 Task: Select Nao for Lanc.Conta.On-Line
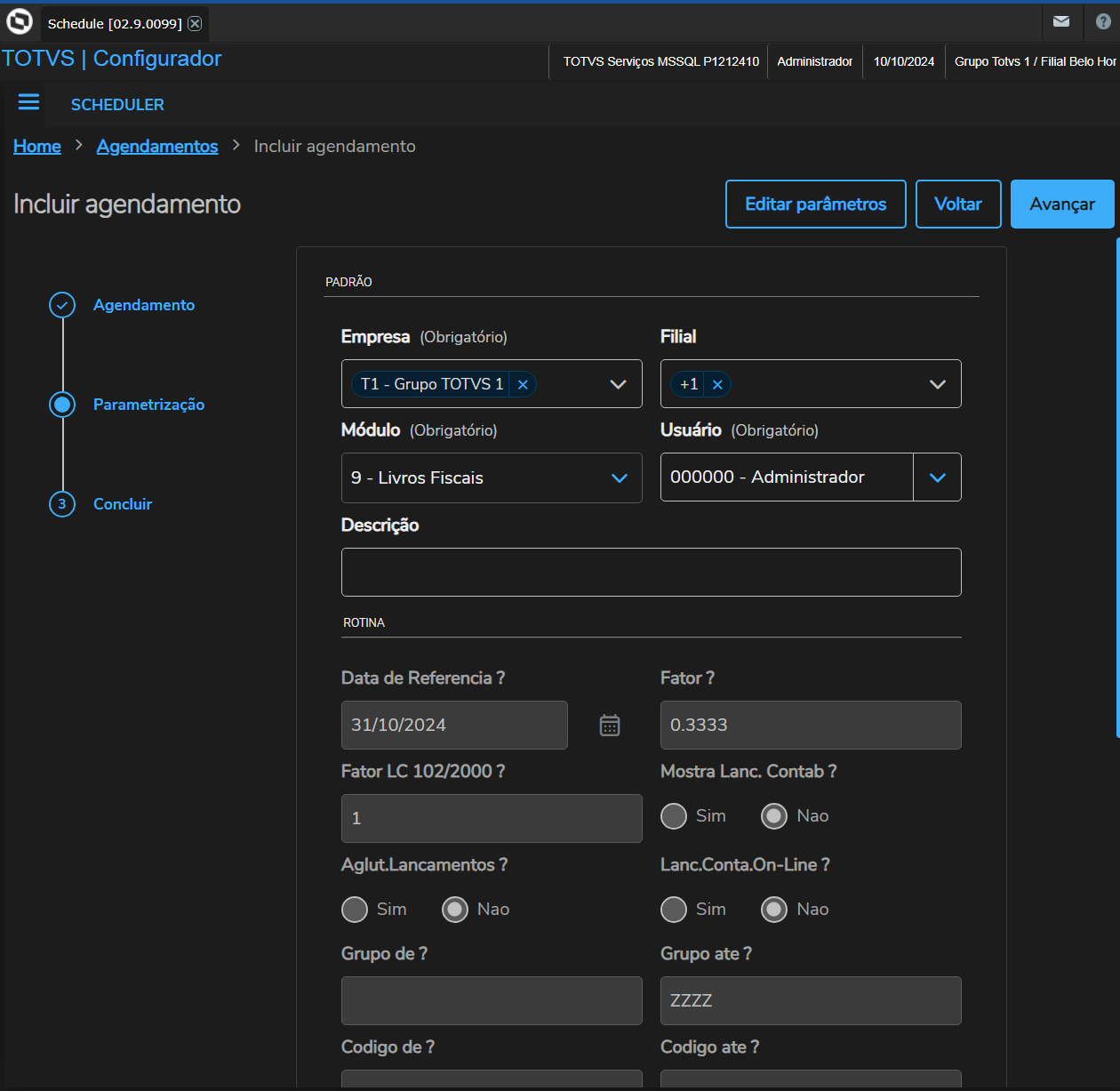click(x=774, y=910)
